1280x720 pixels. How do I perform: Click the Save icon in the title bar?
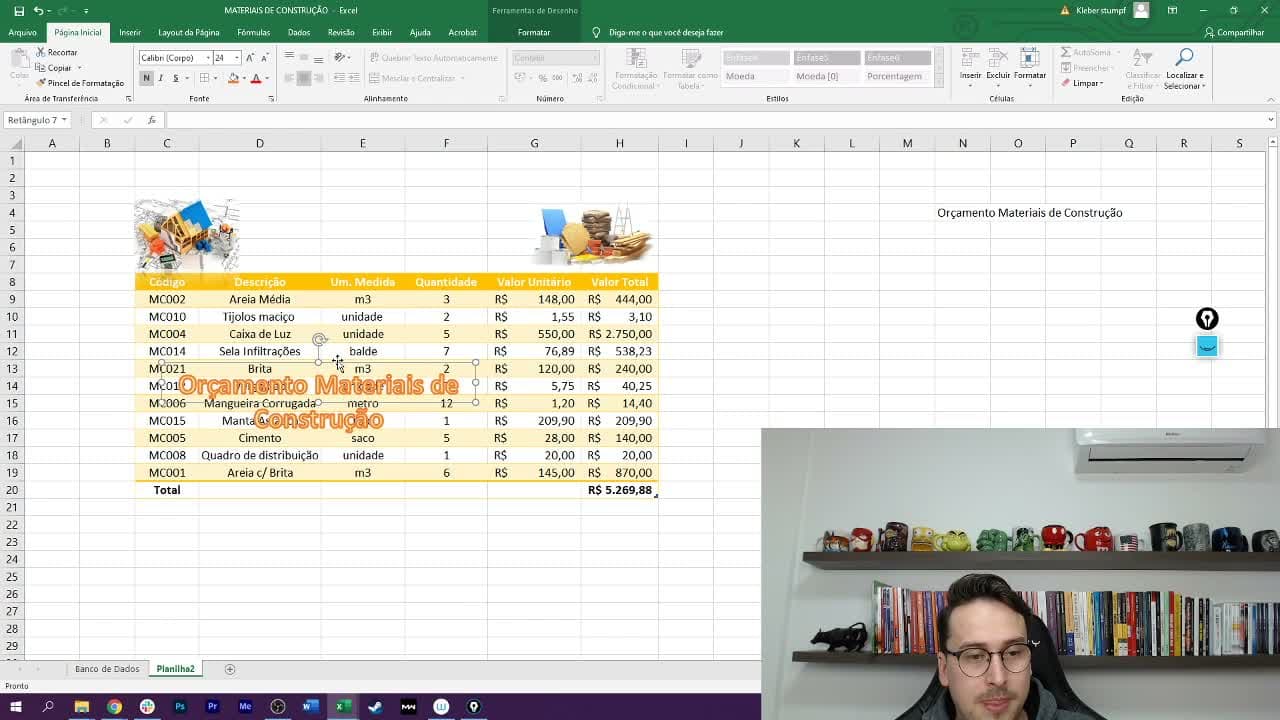(18, 10)
